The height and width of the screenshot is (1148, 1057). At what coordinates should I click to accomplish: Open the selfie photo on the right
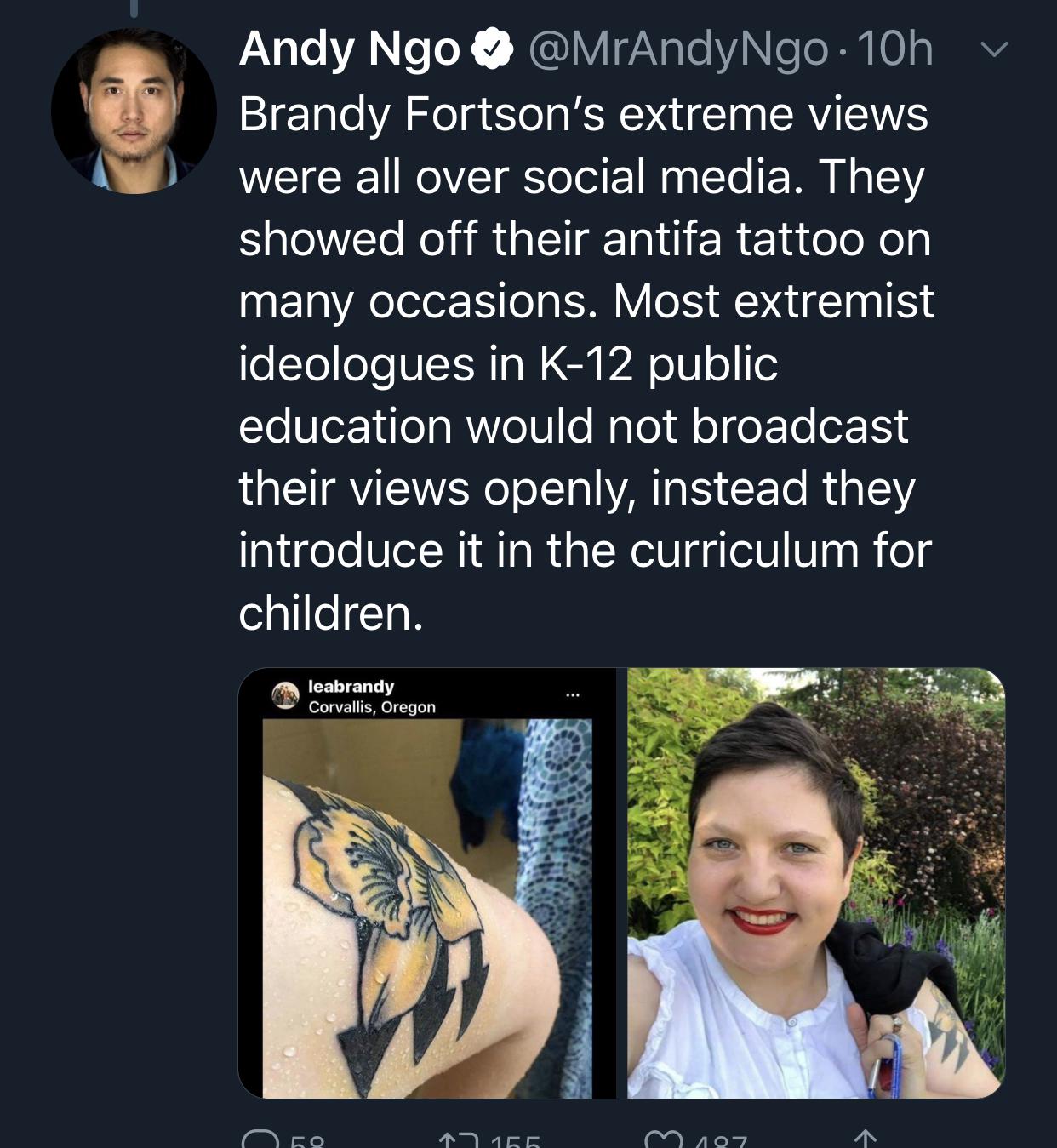coord(816,883)
